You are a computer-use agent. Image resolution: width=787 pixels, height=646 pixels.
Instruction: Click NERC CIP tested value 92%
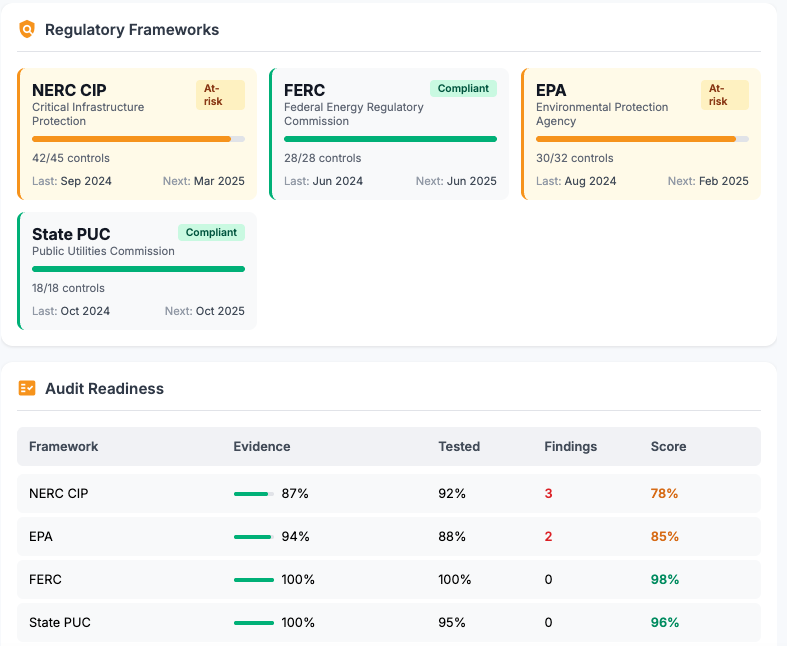coord(452,493)
